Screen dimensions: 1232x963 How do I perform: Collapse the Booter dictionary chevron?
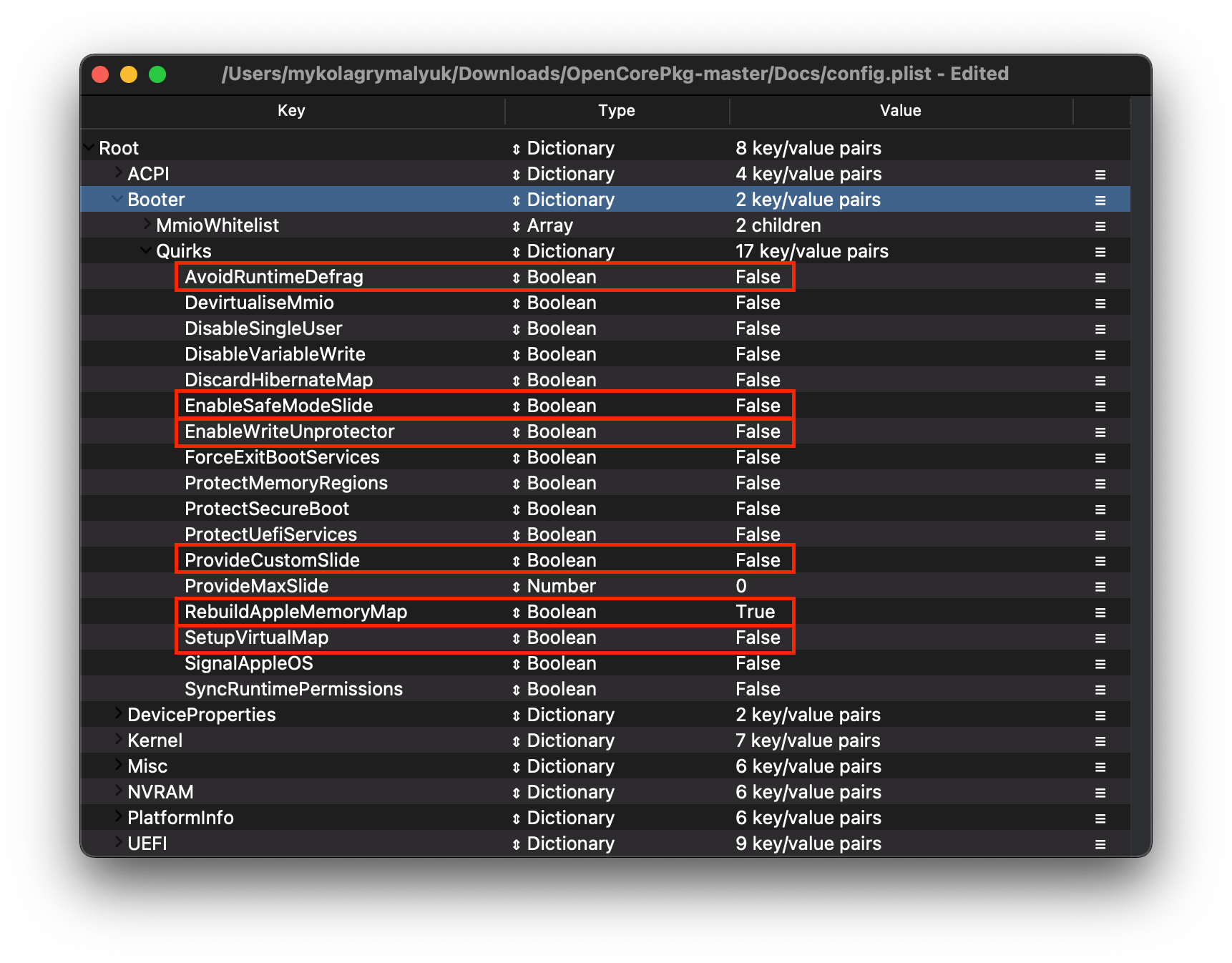click(x=117, y=199)
